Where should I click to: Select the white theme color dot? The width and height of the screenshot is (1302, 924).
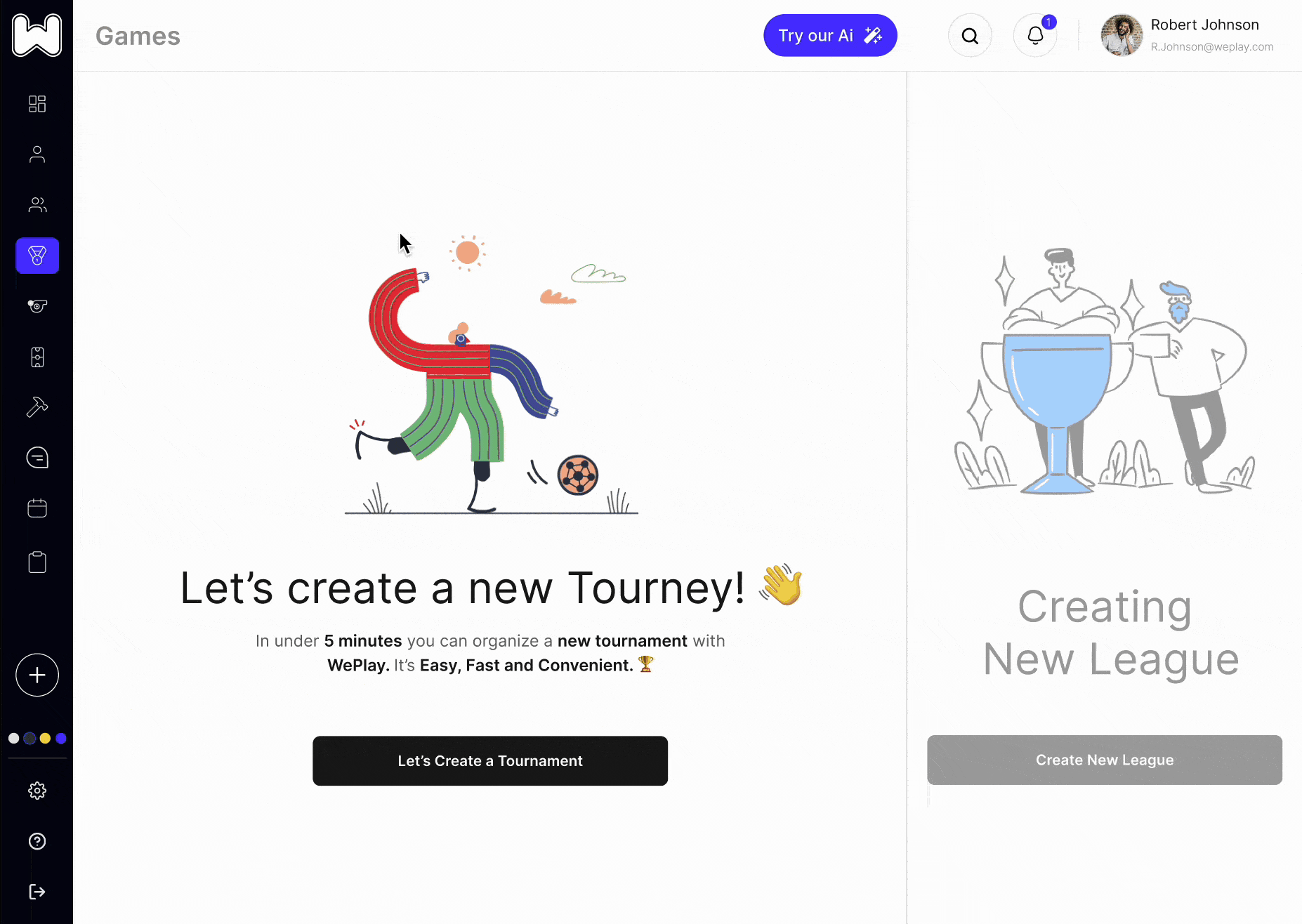(x=13, y=738)
